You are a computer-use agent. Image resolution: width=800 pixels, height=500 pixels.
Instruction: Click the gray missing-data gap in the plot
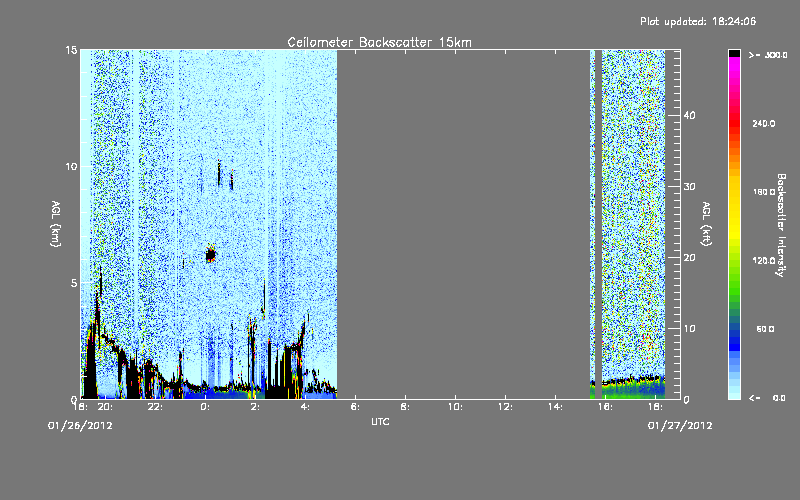coord(463,224)
